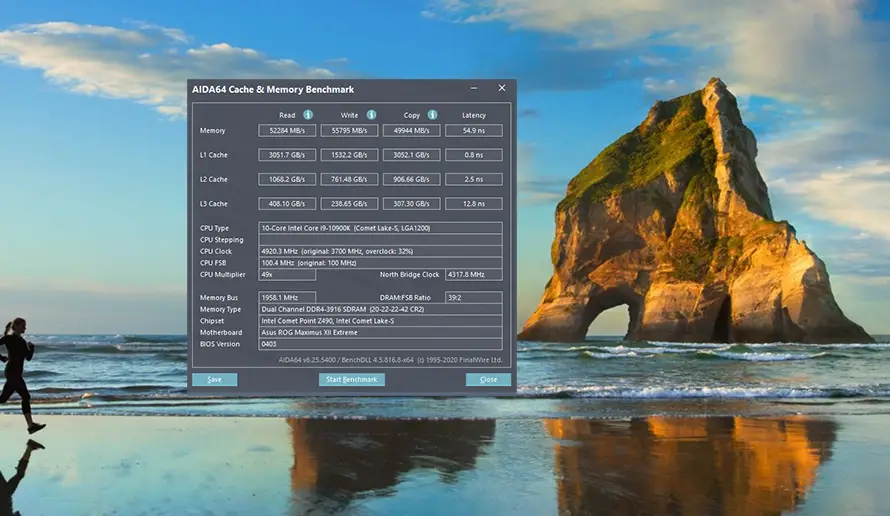This screenshot has height=516, width=890.
Task: Click the CPU Clock field 4920.3 MHz
Action: click(380, 251)
